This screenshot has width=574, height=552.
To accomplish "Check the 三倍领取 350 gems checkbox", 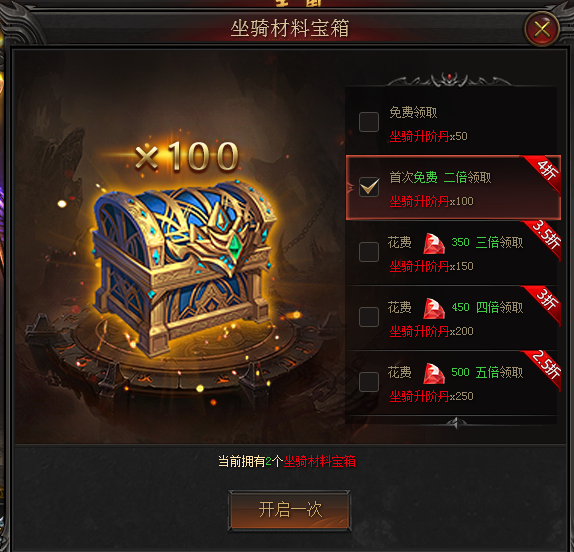I will coord(369,252).
